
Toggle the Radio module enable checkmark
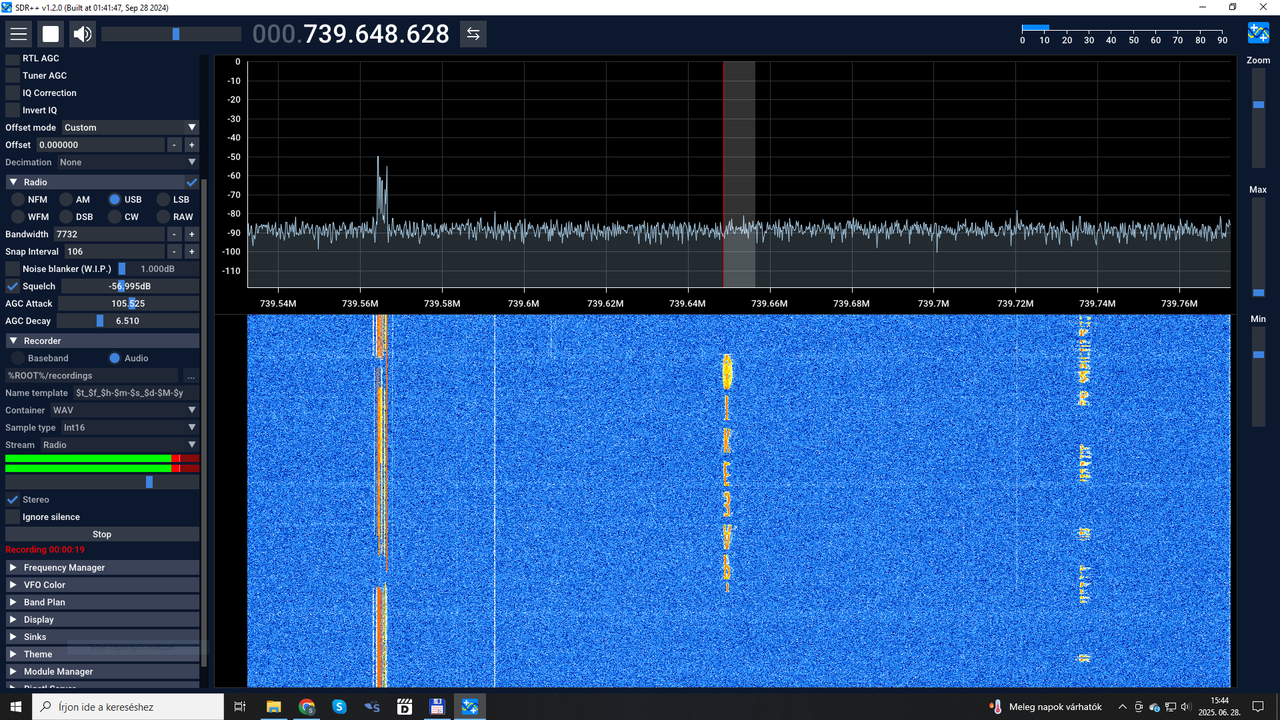click(192, 182)
